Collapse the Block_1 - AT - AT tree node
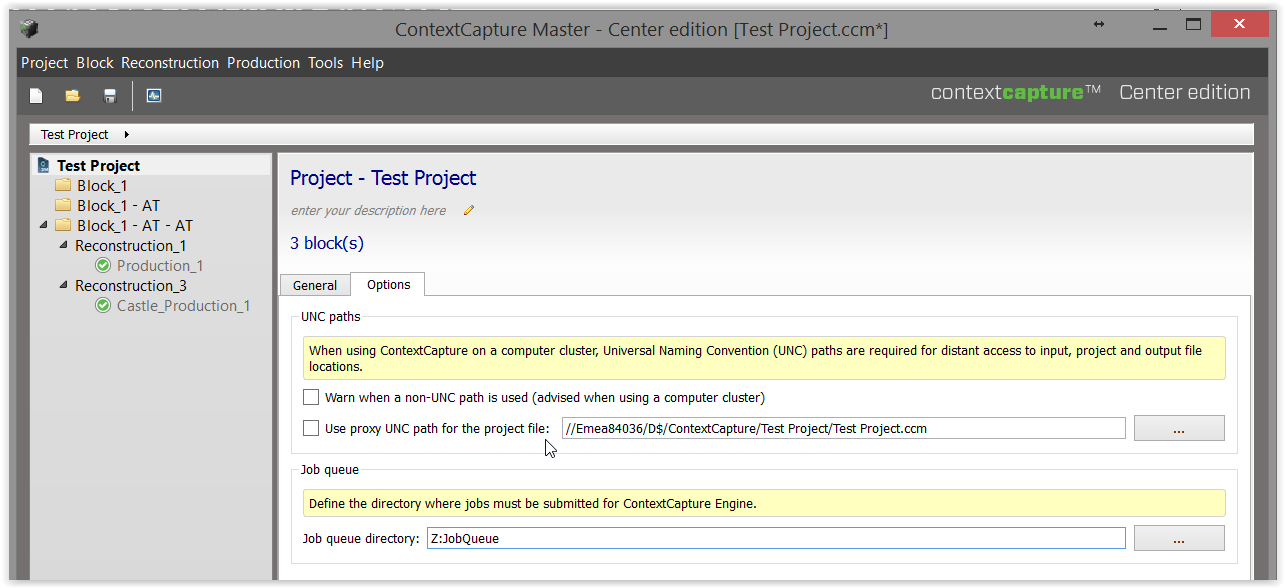 pos(44,225)
